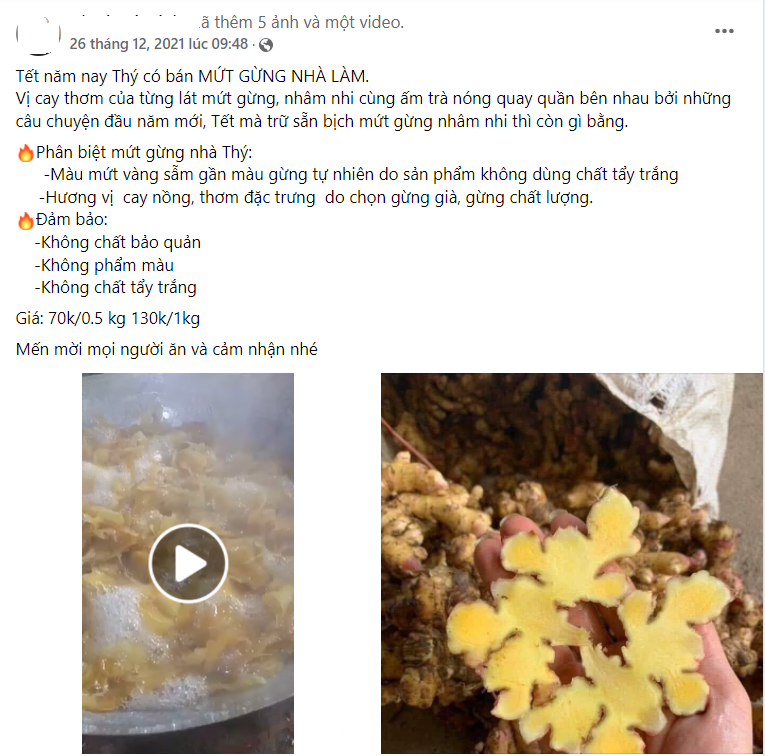This screenshot has height=756, width=765.
Task: Open the post timestamp 26 tháng 12, 2021
Action: pos(159,44)
